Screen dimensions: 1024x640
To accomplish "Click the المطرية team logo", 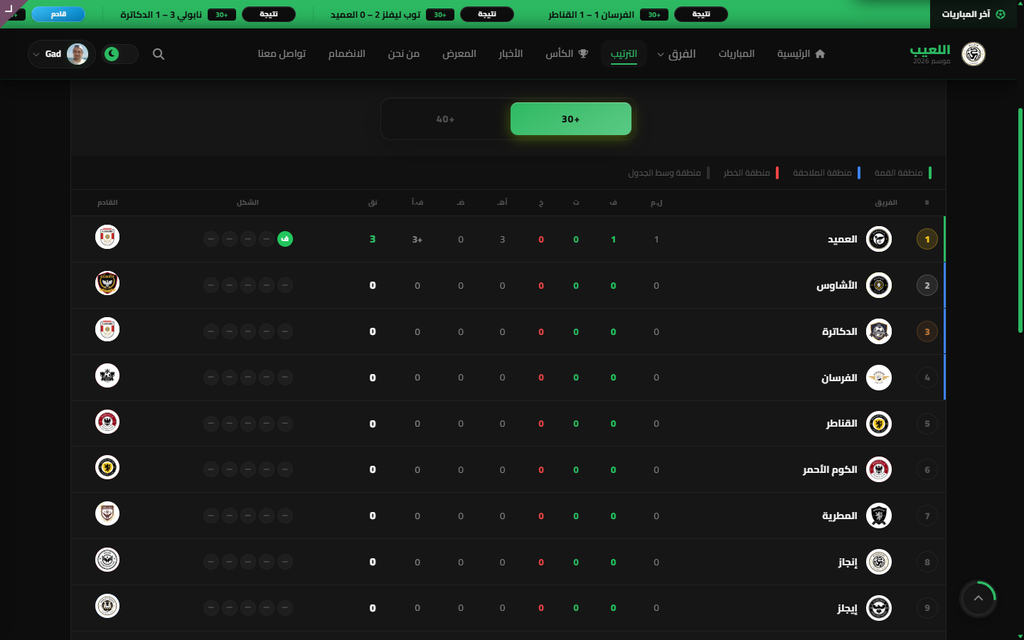I will click(878, 516).
